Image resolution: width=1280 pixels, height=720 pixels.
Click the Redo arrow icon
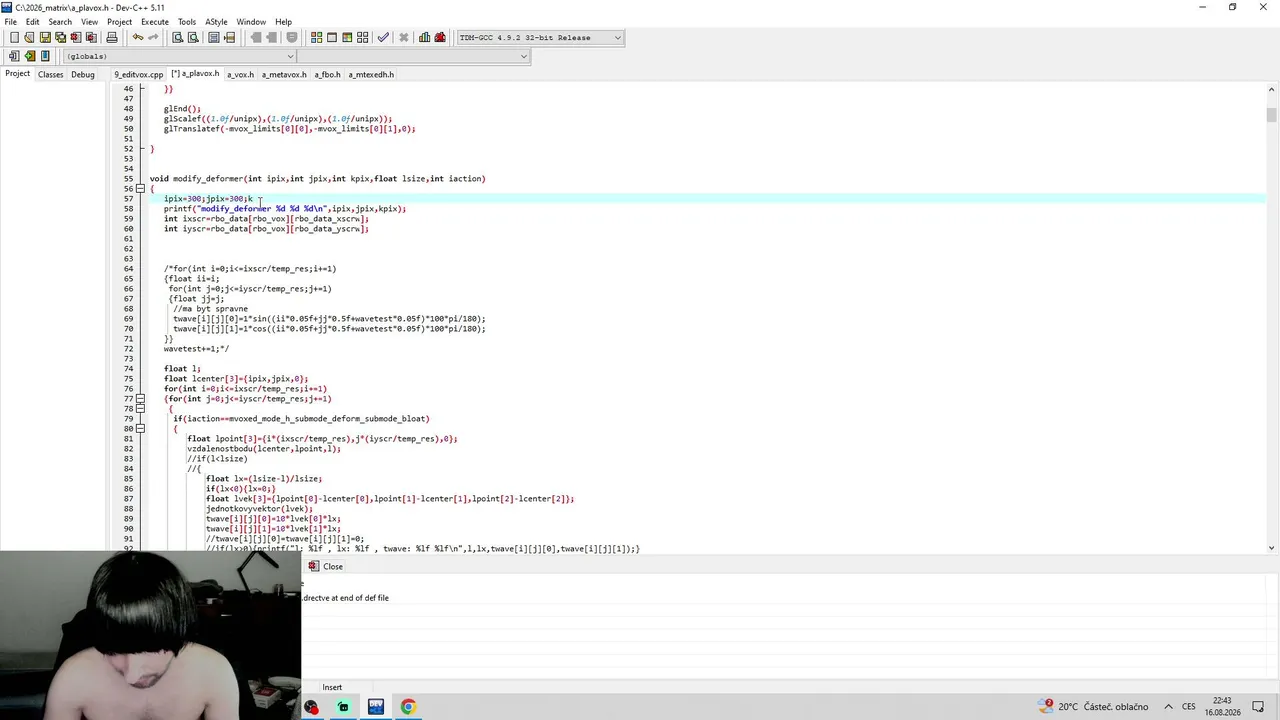153,38
